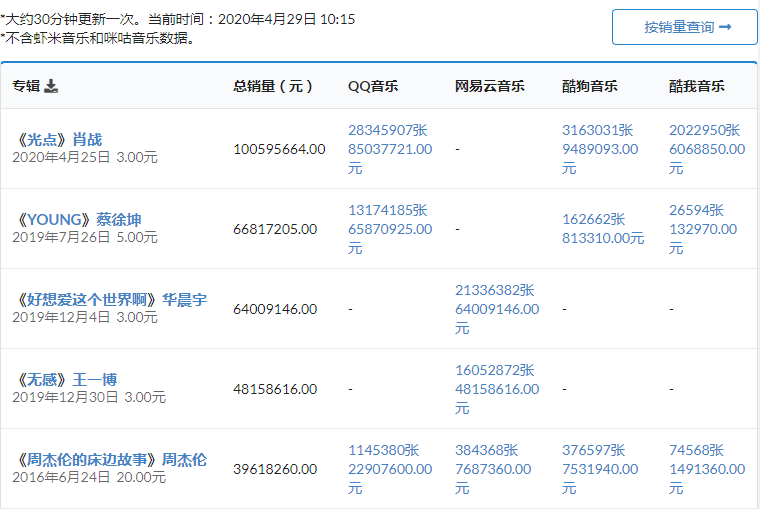Click total sales value 66817205.00
The height and width of the screenshot is (509, 760).
click(x=275, y=229)
